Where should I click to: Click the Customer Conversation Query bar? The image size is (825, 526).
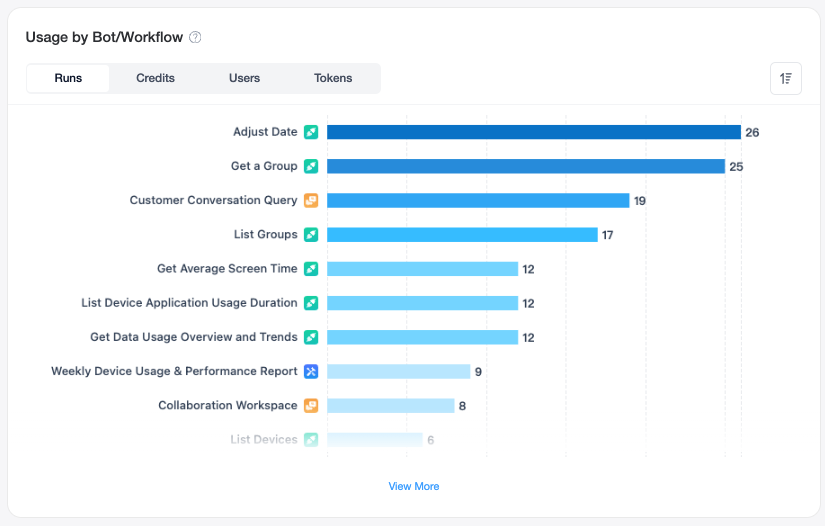(478, 200)
